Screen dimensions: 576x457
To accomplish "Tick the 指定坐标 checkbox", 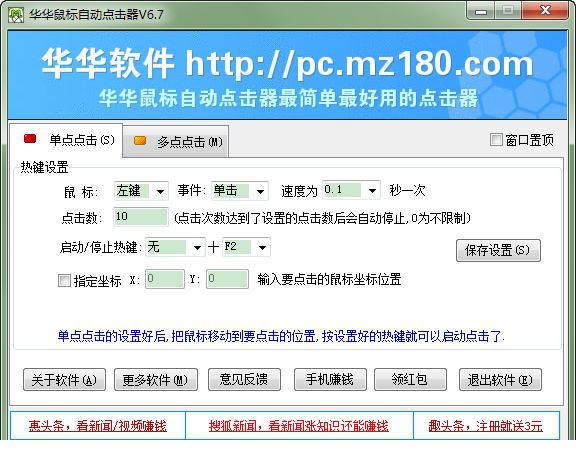I will 64,281.
